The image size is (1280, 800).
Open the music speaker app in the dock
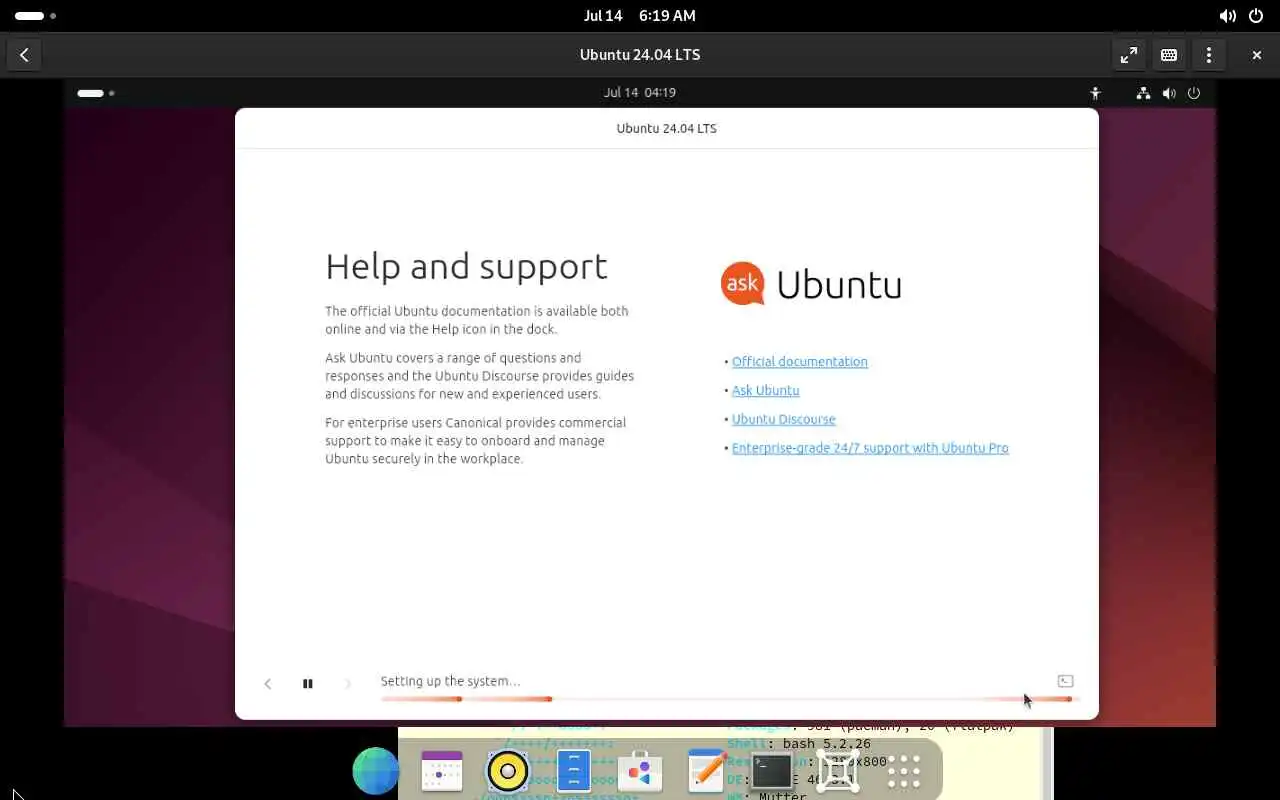click(x=508, y=771)
